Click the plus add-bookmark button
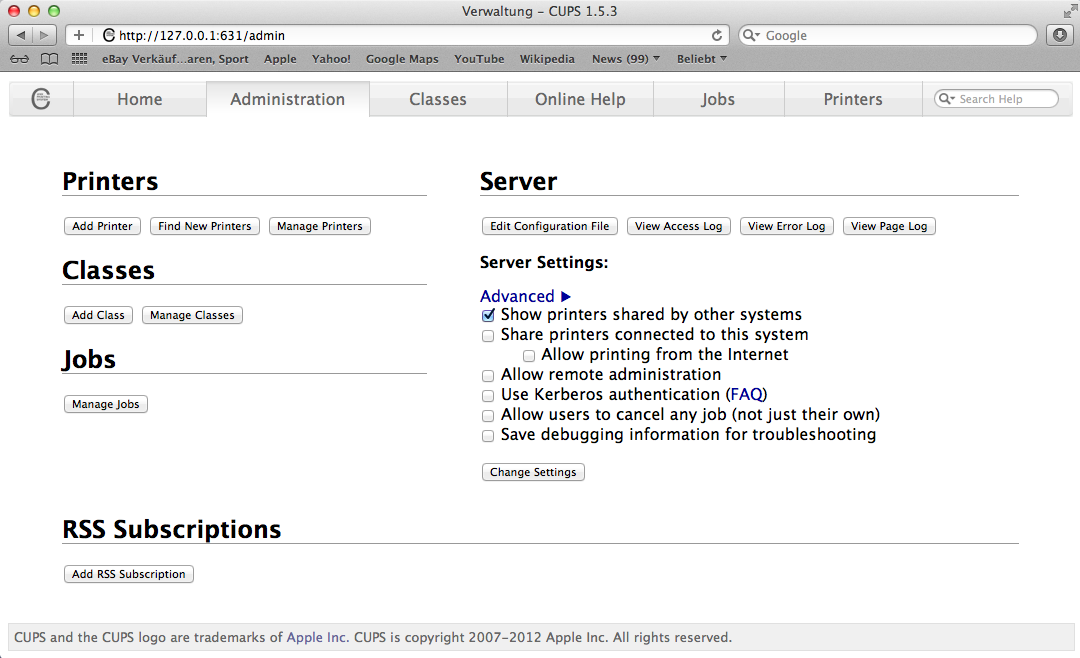The width and height of the screenshot is (1080, 658). coord(79,35)
